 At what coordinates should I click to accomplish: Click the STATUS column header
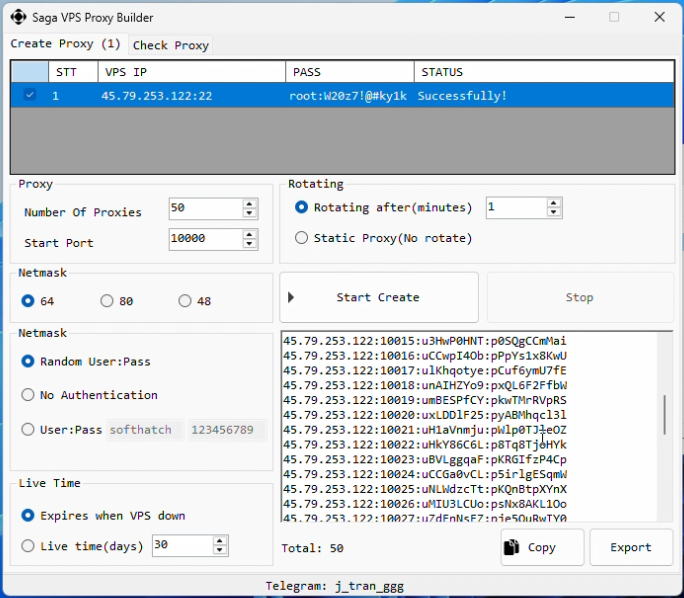pos(544,72)
